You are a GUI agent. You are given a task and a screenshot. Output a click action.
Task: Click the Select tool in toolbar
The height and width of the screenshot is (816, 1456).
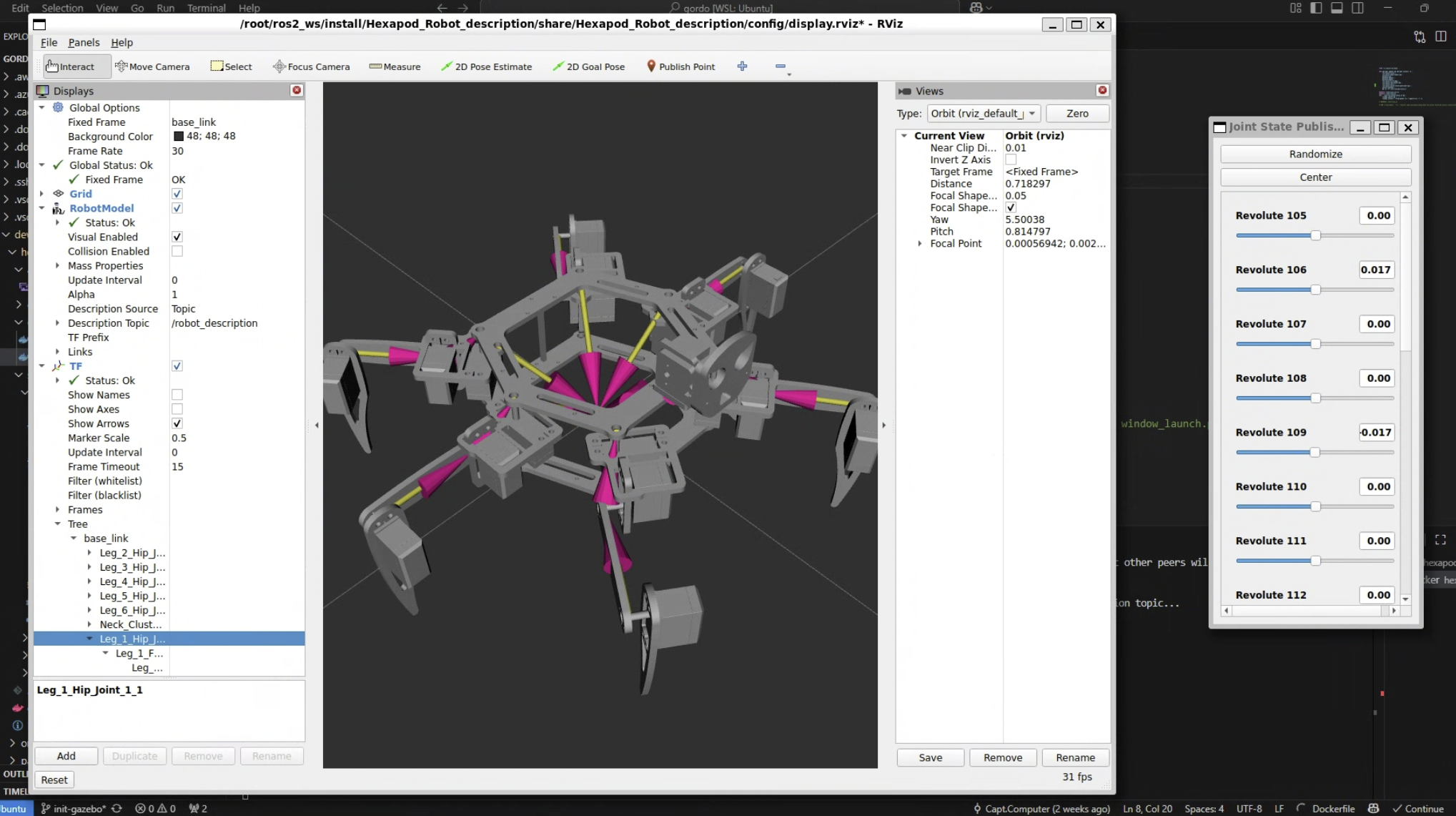231,67
